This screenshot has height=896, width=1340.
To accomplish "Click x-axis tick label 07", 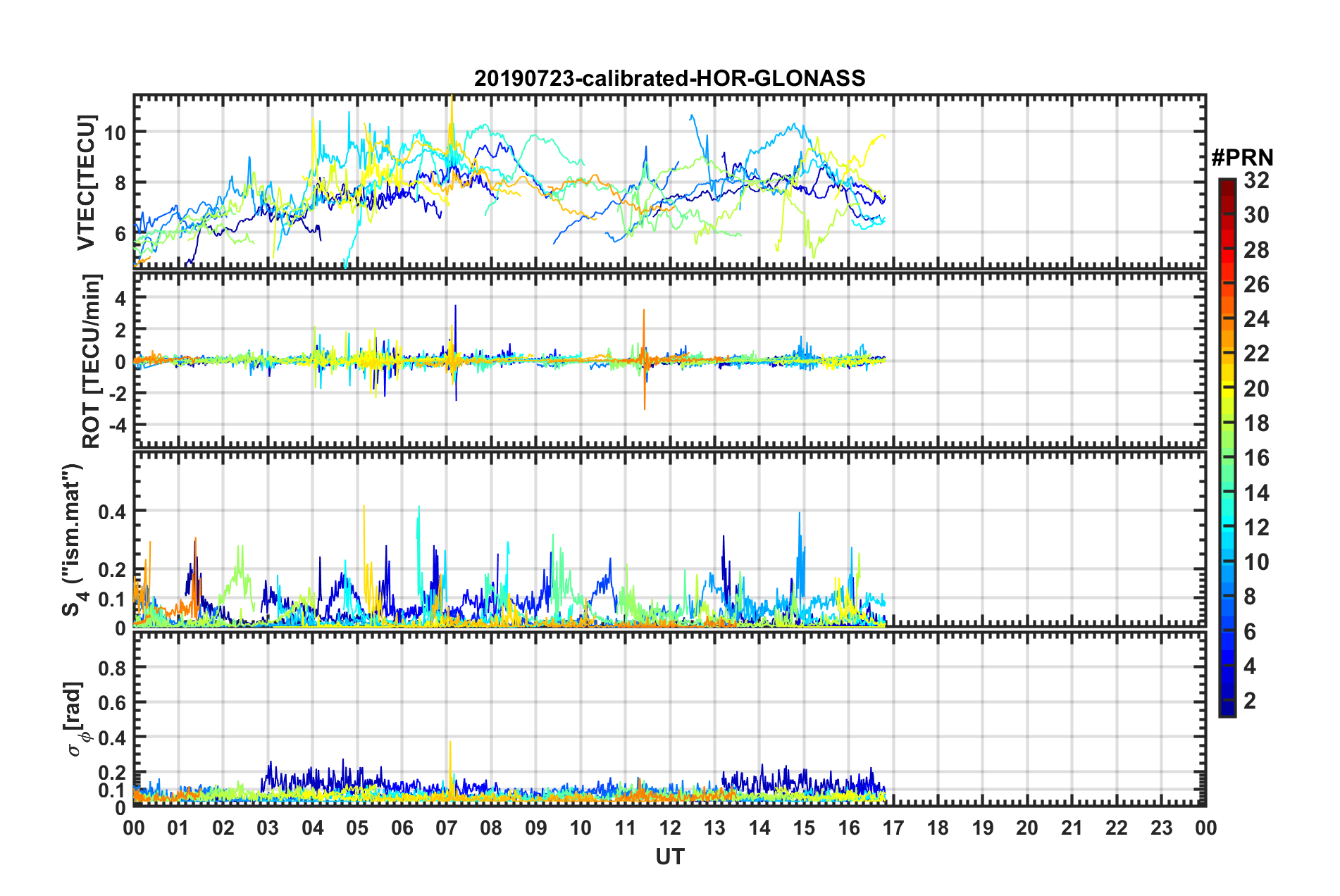I will point(447,828).
